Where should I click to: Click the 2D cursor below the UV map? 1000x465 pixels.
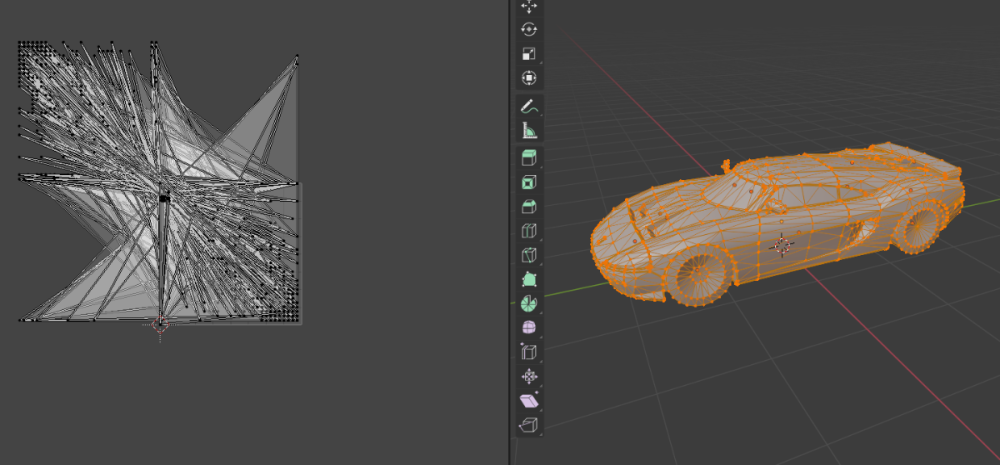[159, 325]
